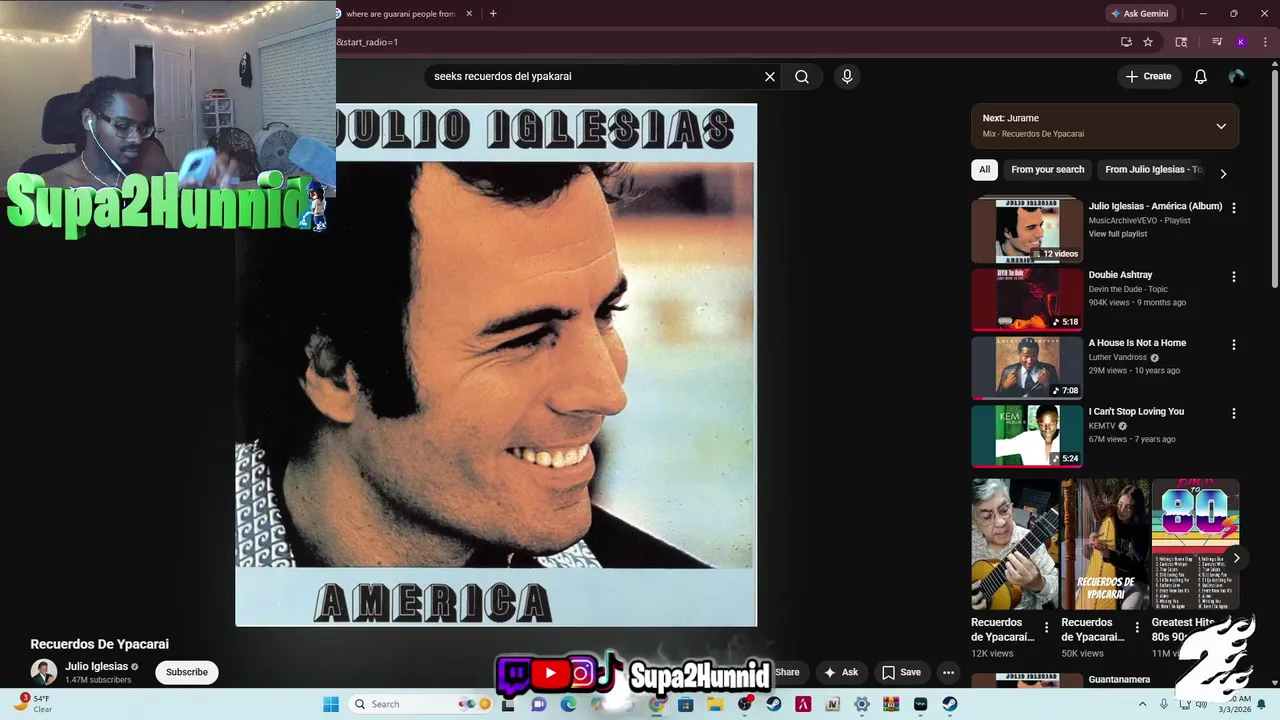Open Chrome from taskbar
Viewport: 1280px width, 720px height.
[656, 704]
